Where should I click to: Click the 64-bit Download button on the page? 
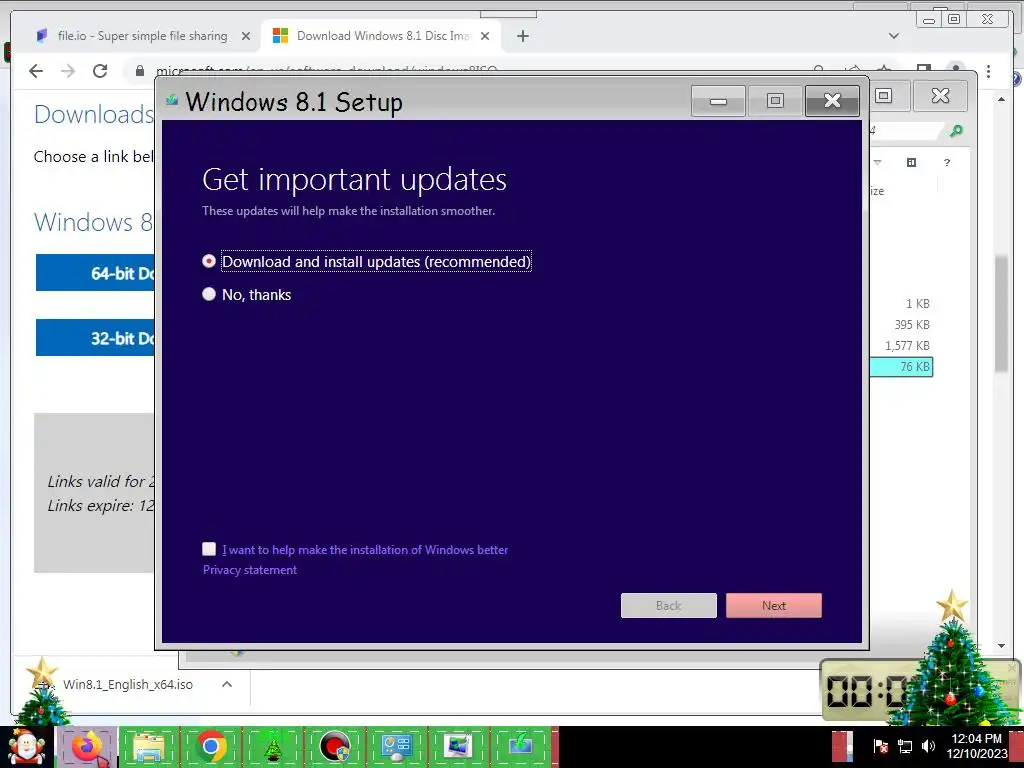(95, 273)
